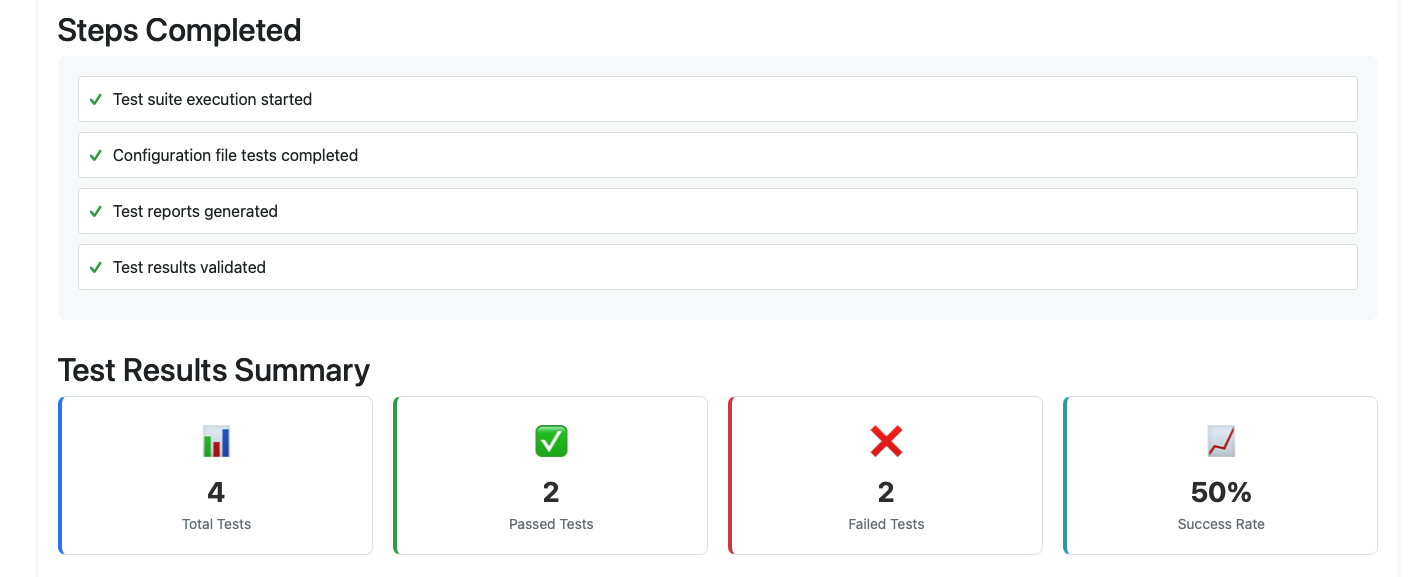Click the checkmark beside Test results validated

click(96, 267)
